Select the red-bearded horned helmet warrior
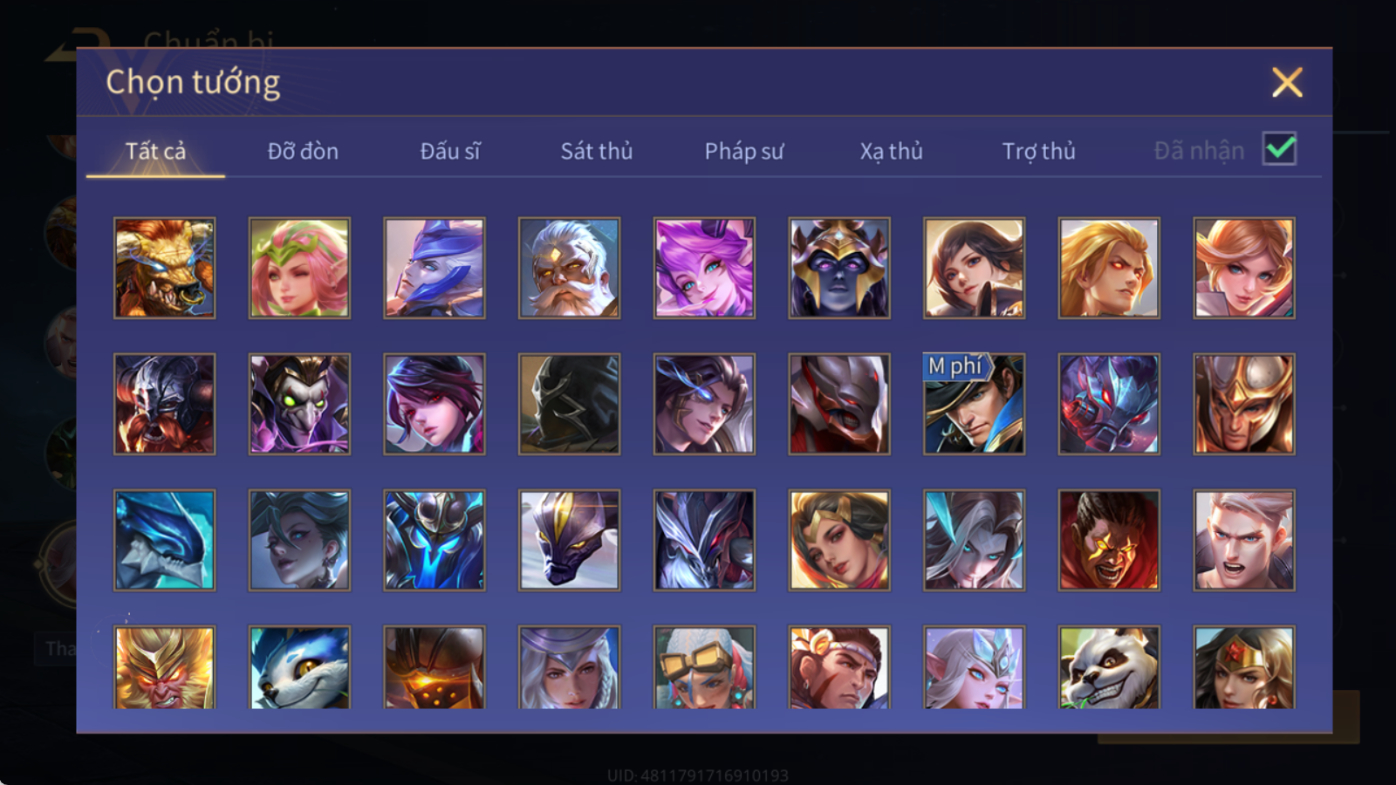The image size is (1396, 785). coord(164,404)
